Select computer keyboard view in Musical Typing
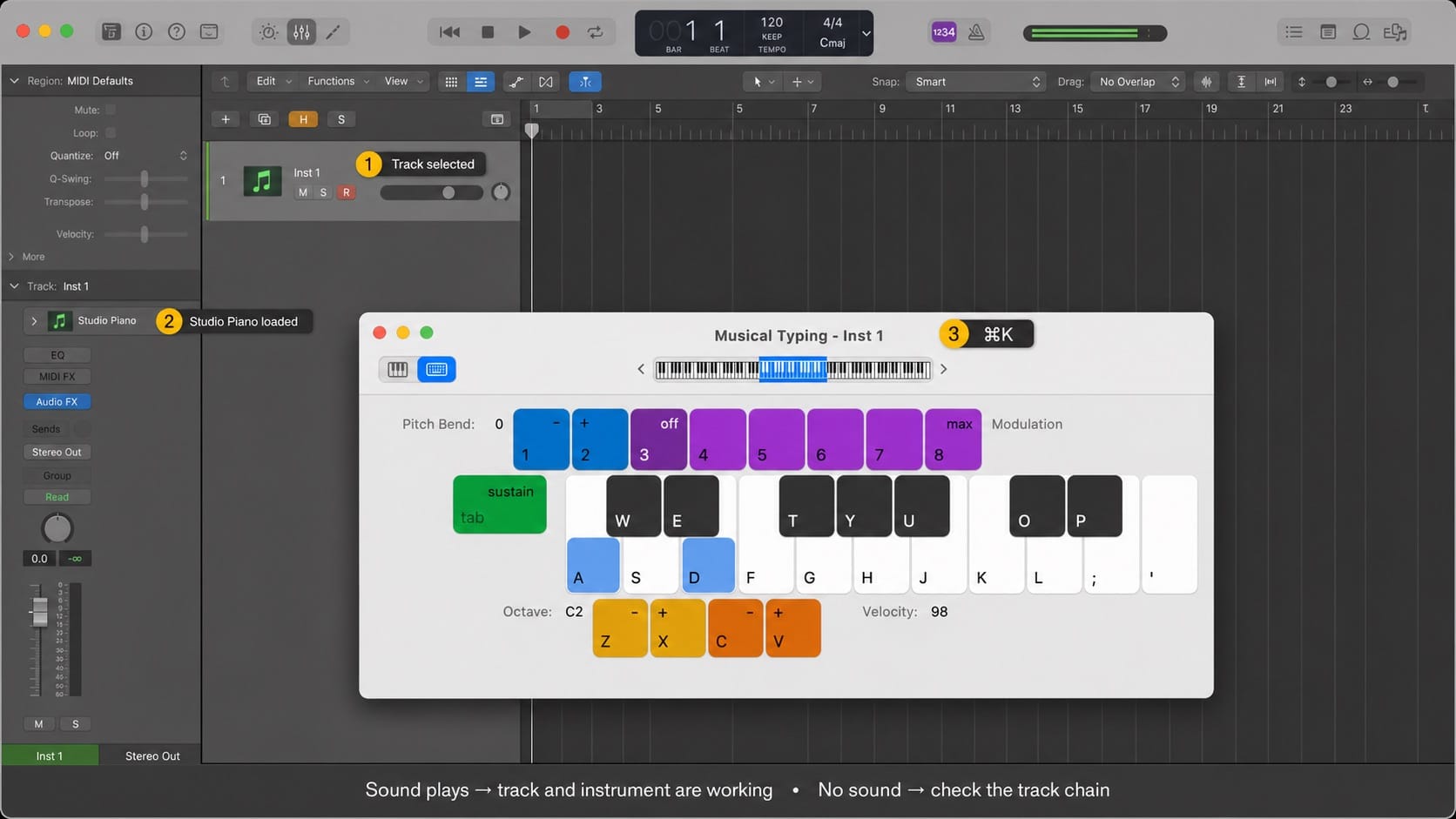This screenshot has height=819, width=1456. click(437, 369)
